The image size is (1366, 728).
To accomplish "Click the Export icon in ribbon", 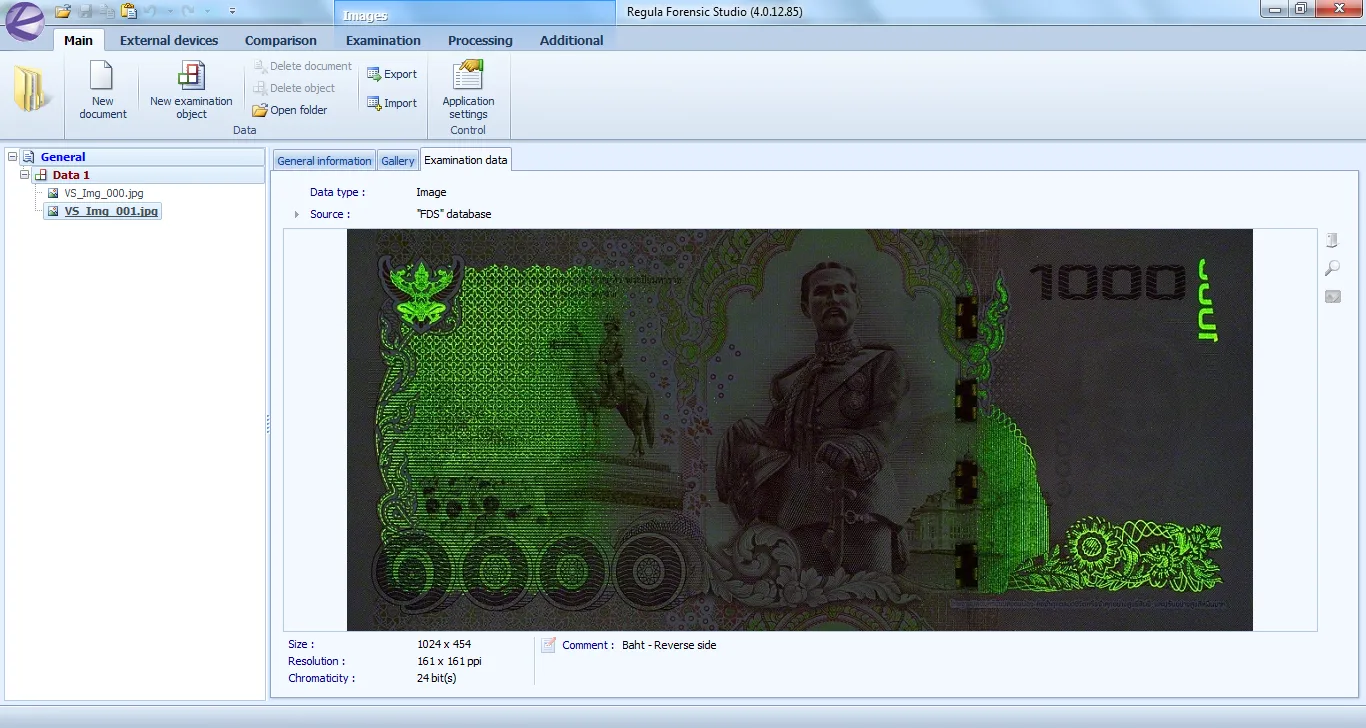I will click(x=375, y=74).
